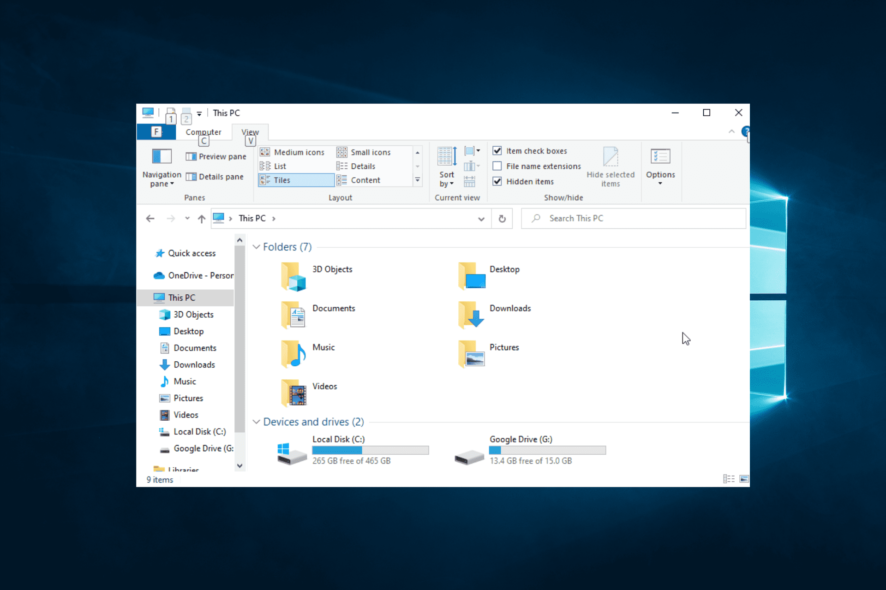Open the Group by dropdown icon
This screenshot has height=590, width=886.
[x=472, y=151]
